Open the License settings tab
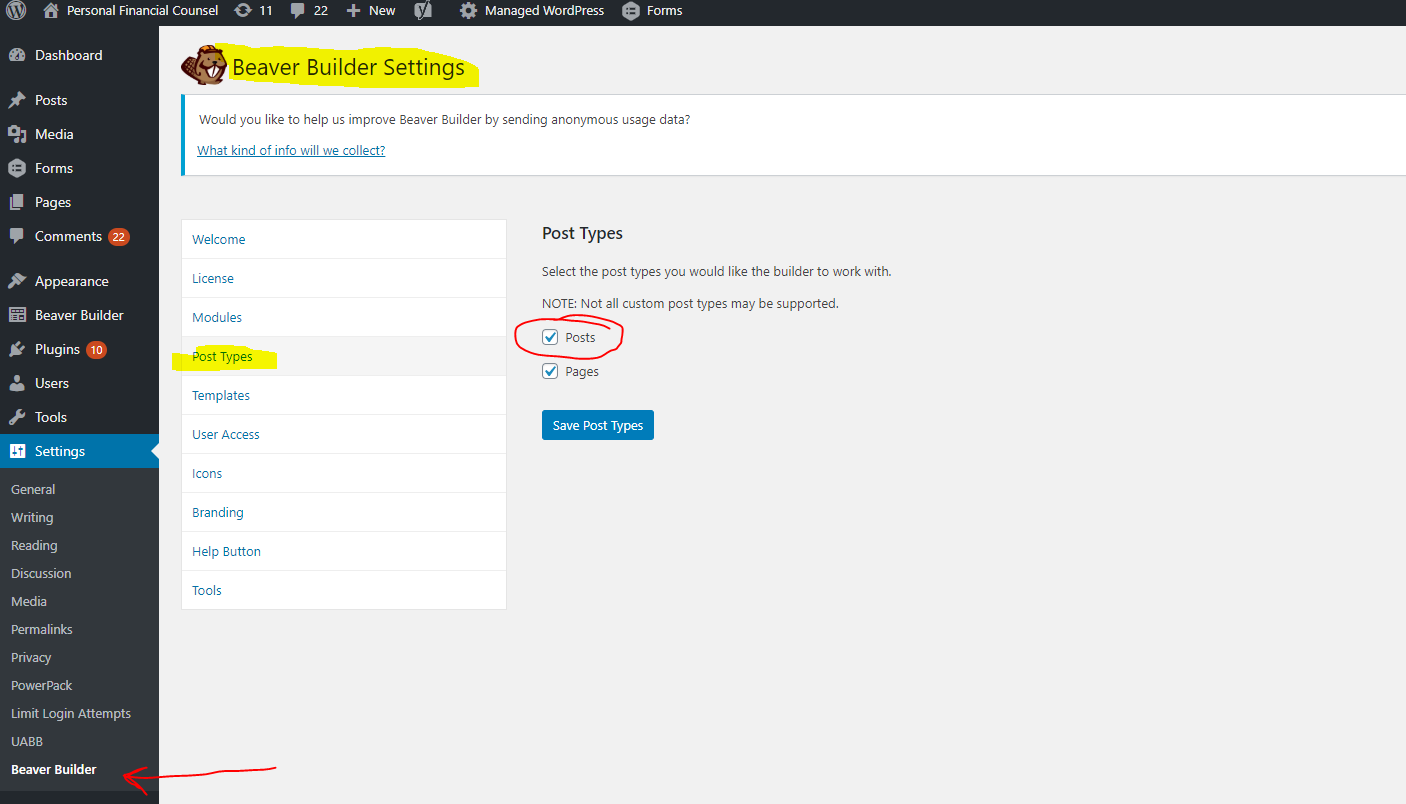Screen dimensions: 1406x804 click(343, 278)
